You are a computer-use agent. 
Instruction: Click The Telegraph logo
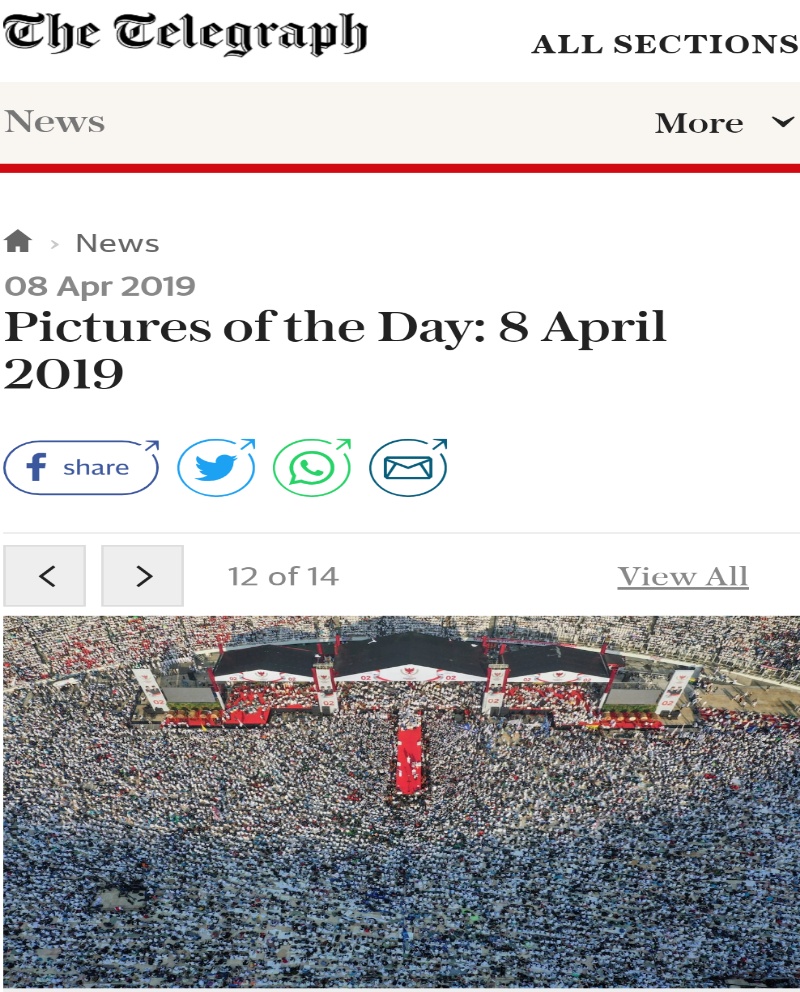coord(185,36)
